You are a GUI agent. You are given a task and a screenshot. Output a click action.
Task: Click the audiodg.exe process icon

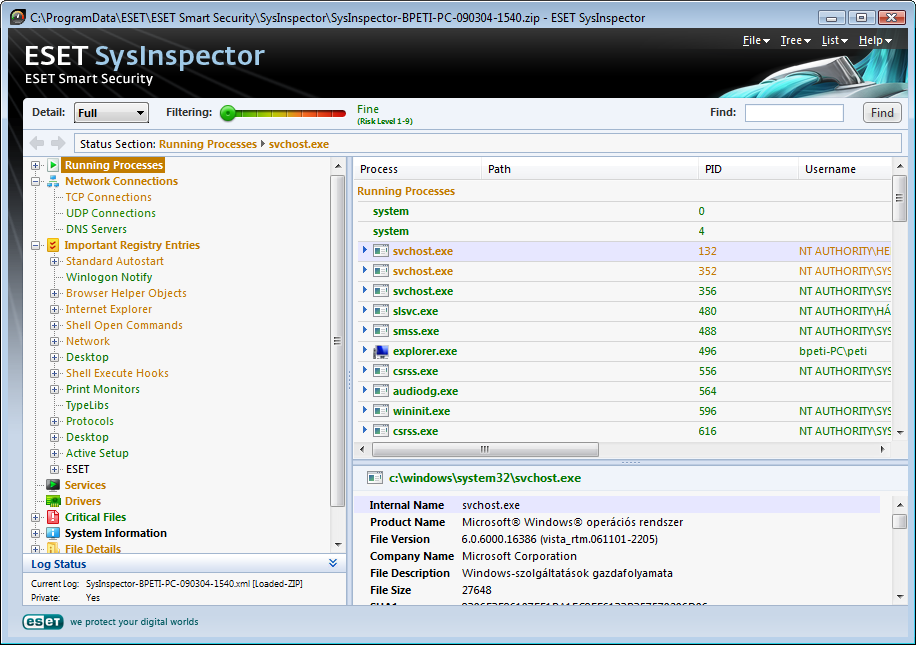pyautogui.click(x=381, y=391)
